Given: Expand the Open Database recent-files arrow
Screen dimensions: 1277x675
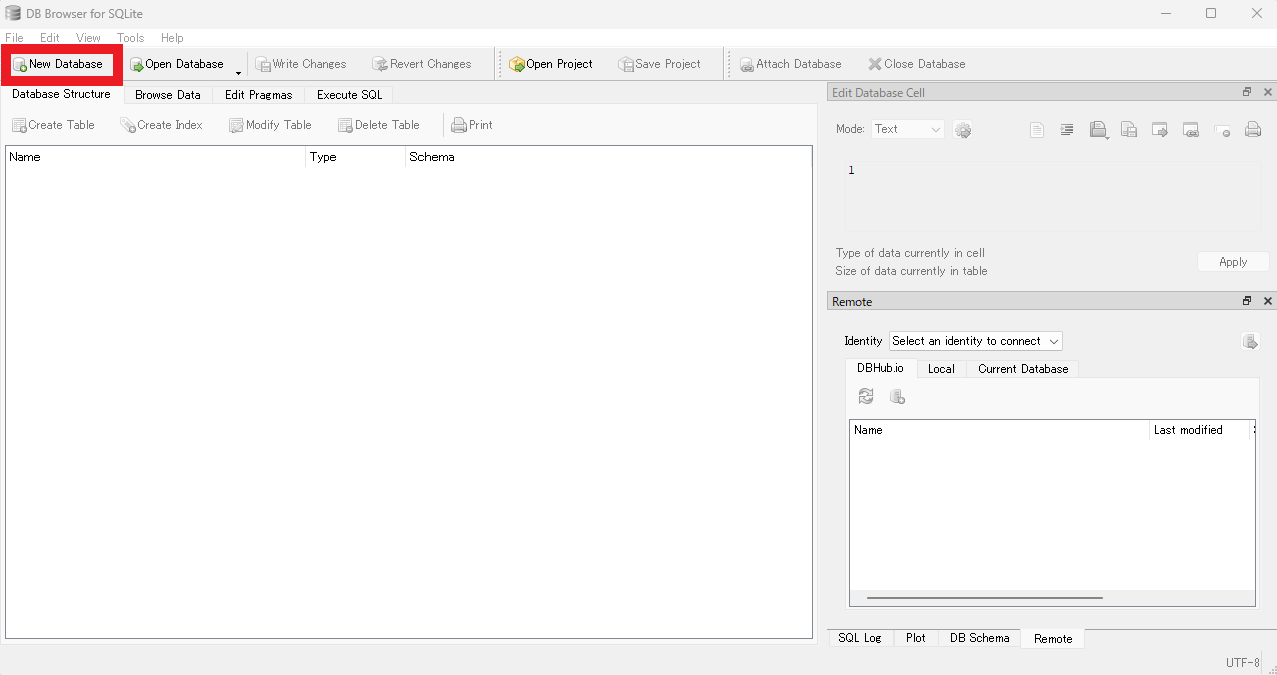Looking at the screenshot, I should pos(238,72).
